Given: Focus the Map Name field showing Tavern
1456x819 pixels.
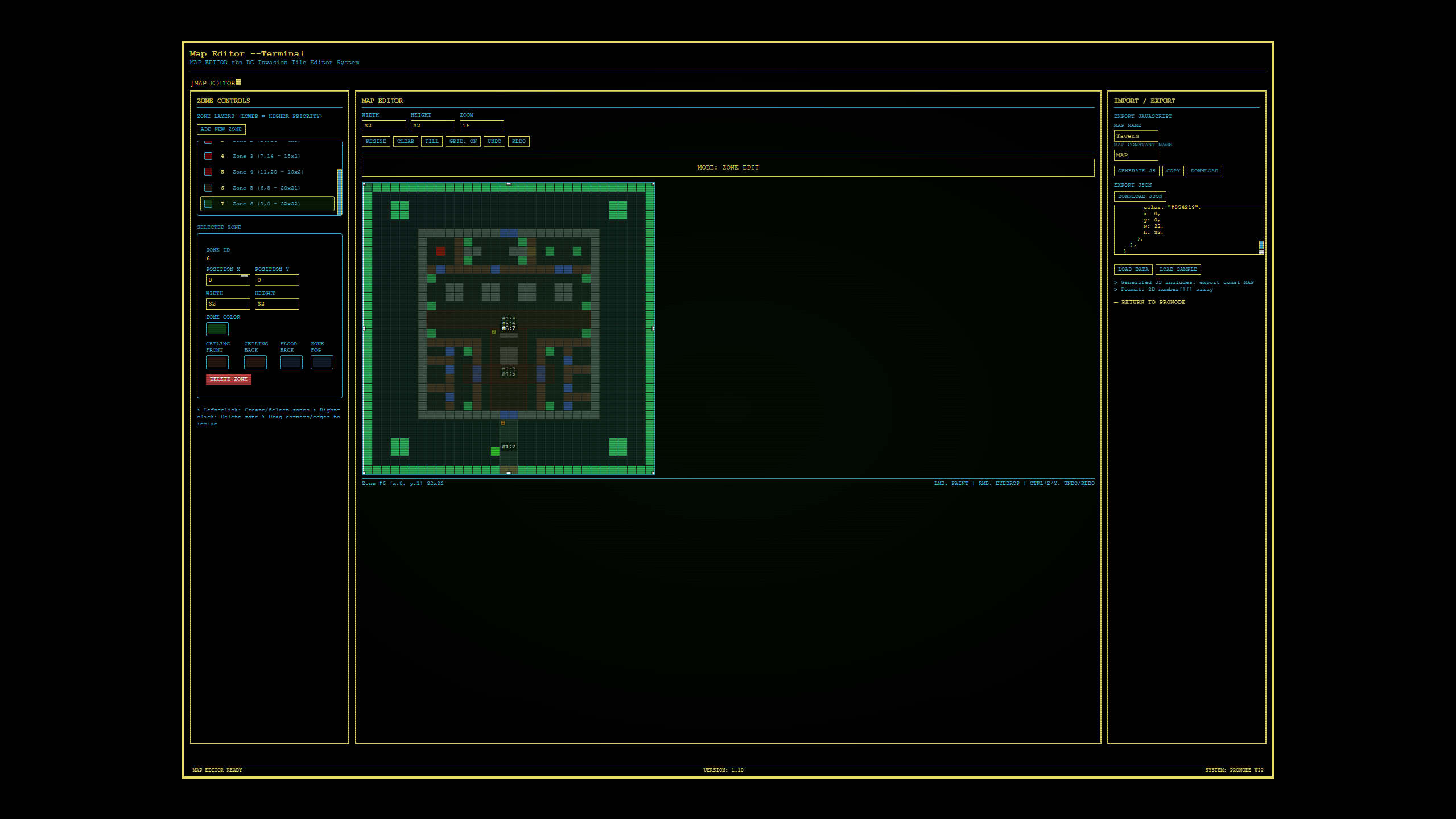Looking at the screenshot, I should click(x=1136, y=136).
